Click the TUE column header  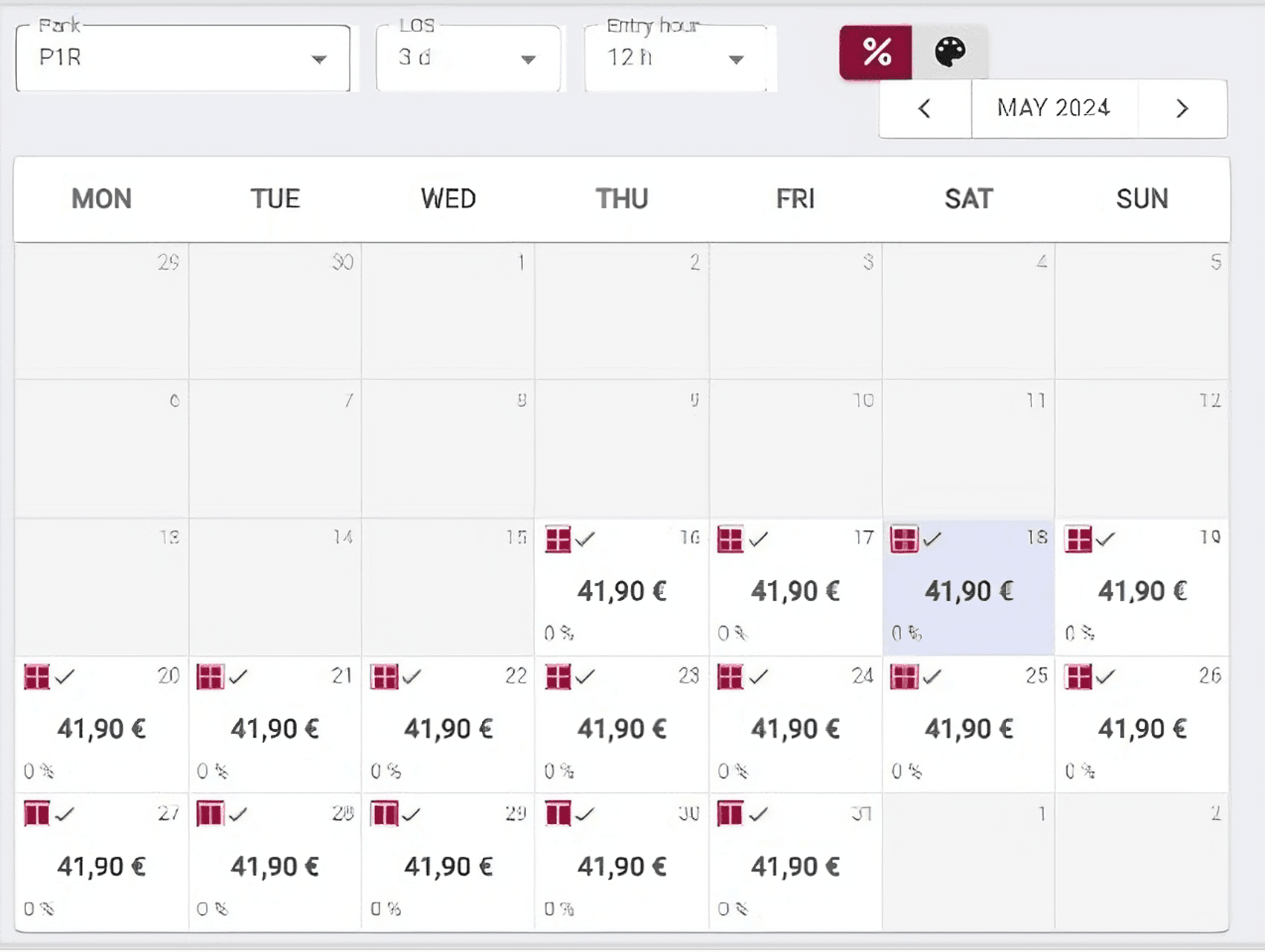point(275,199)
